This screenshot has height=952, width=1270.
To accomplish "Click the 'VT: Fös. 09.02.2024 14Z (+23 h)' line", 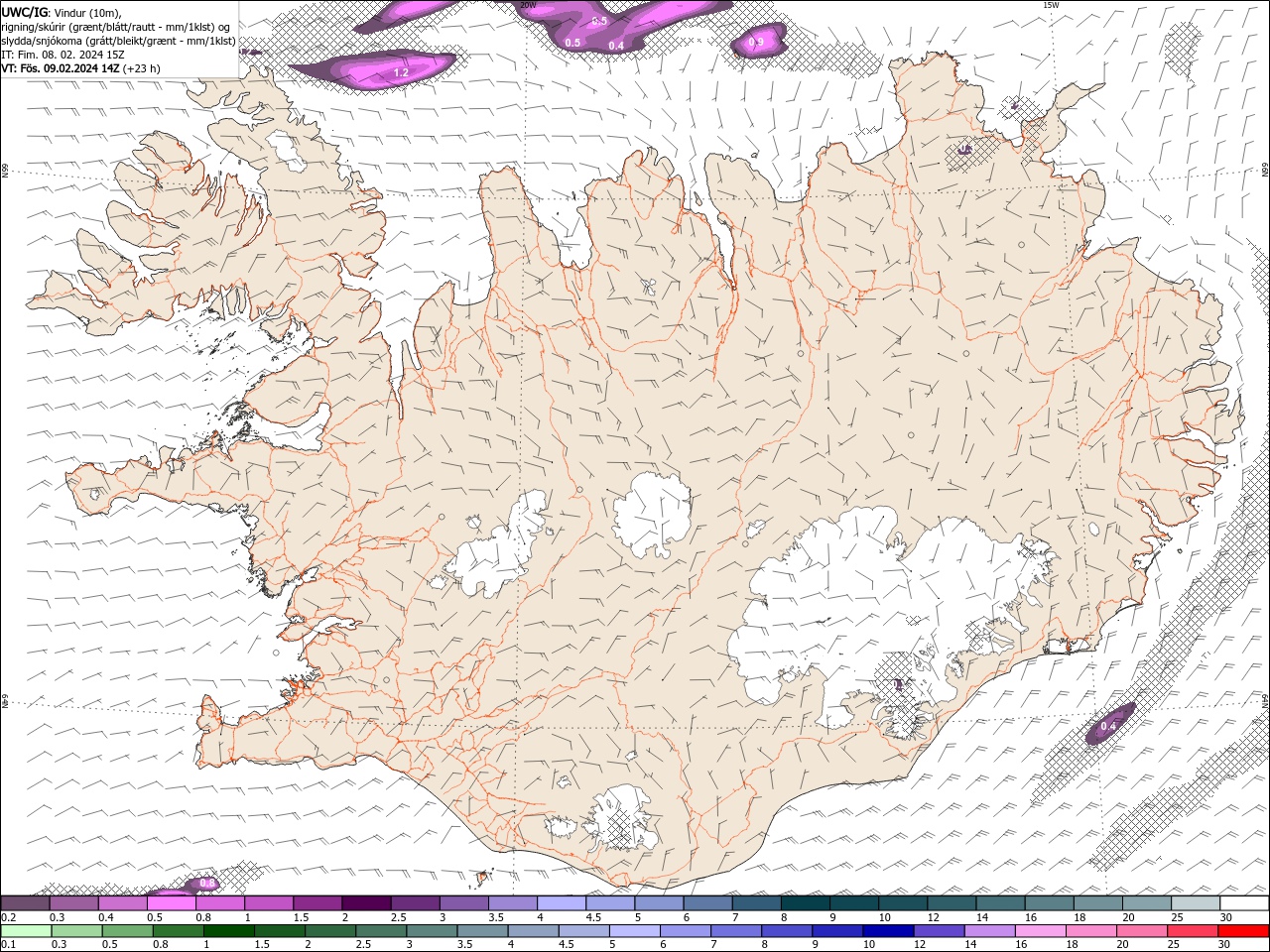I will click(x=81, y=68).
